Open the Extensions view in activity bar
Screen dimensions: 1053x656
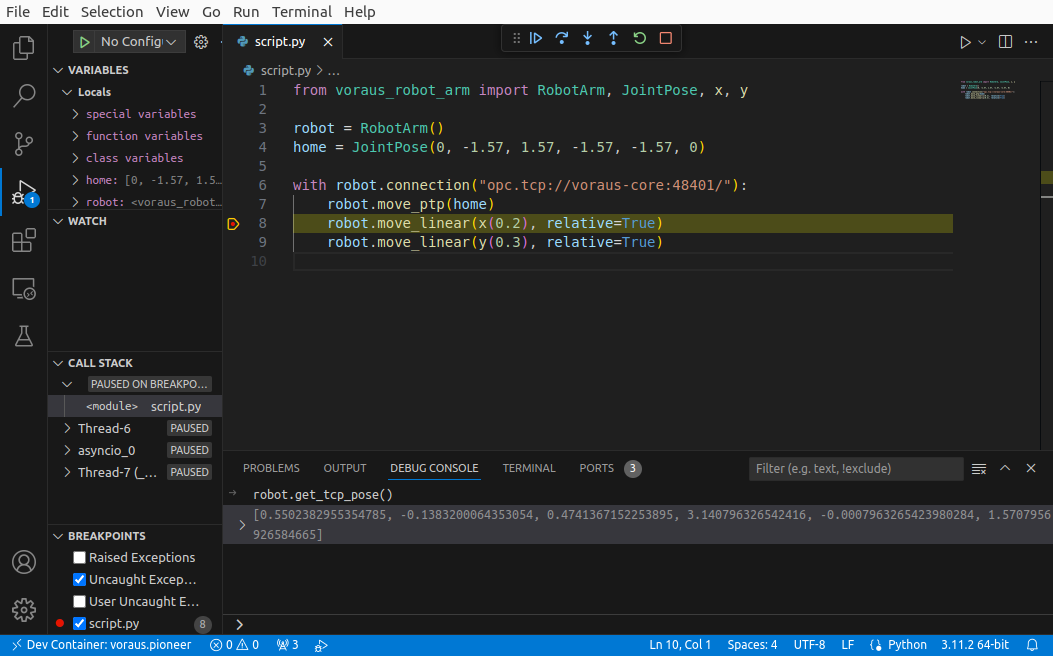pyautogui.click(x=23, y=241)
